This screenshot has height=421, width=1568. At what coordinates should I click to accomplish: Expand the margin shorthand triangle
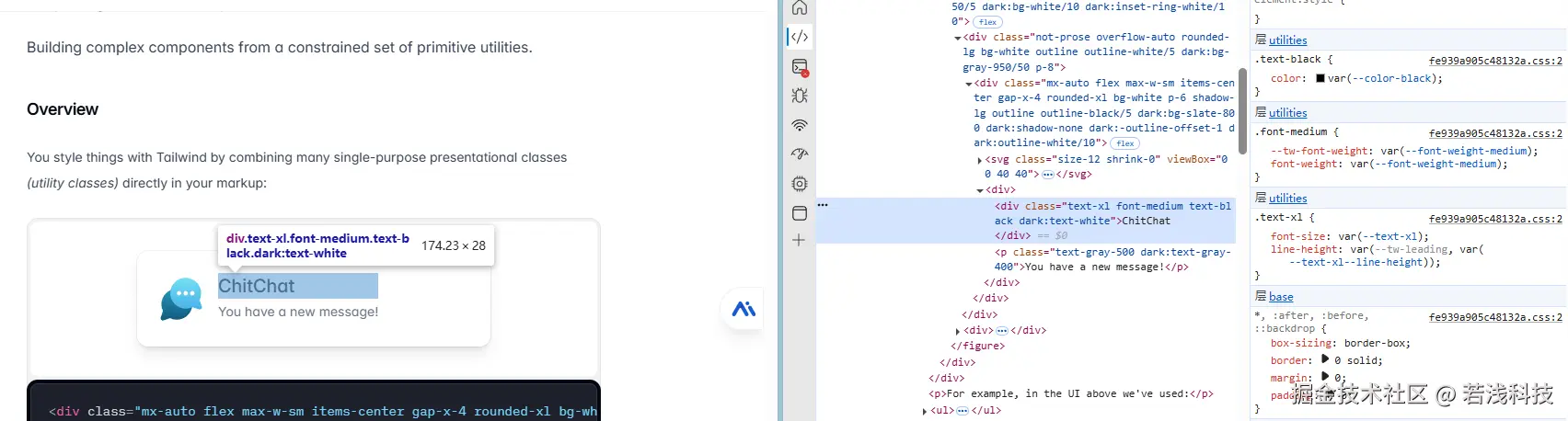(1325, 376)
